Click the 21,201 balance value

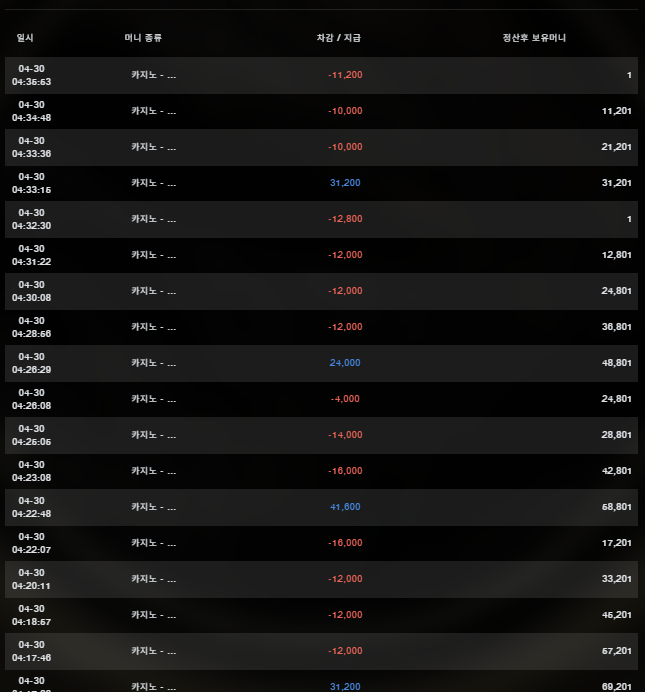coord(616,147)
